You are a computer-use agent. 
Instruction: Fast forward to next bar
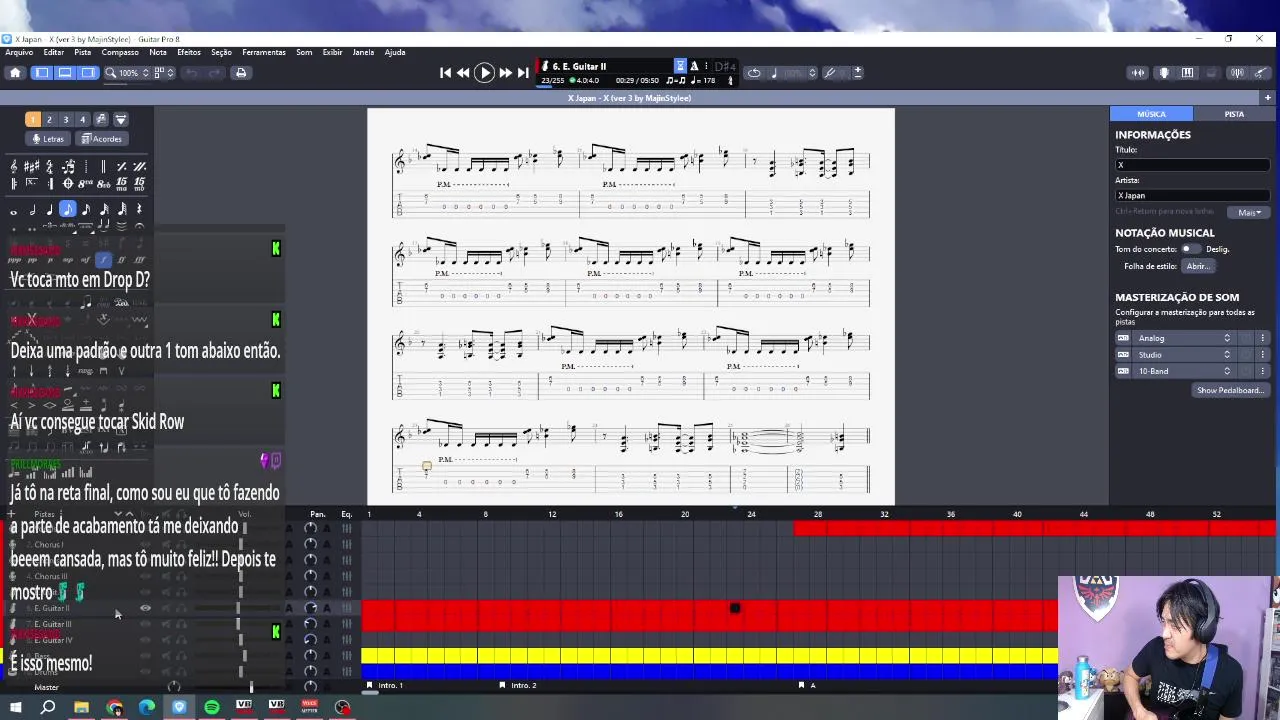(505, 73)
